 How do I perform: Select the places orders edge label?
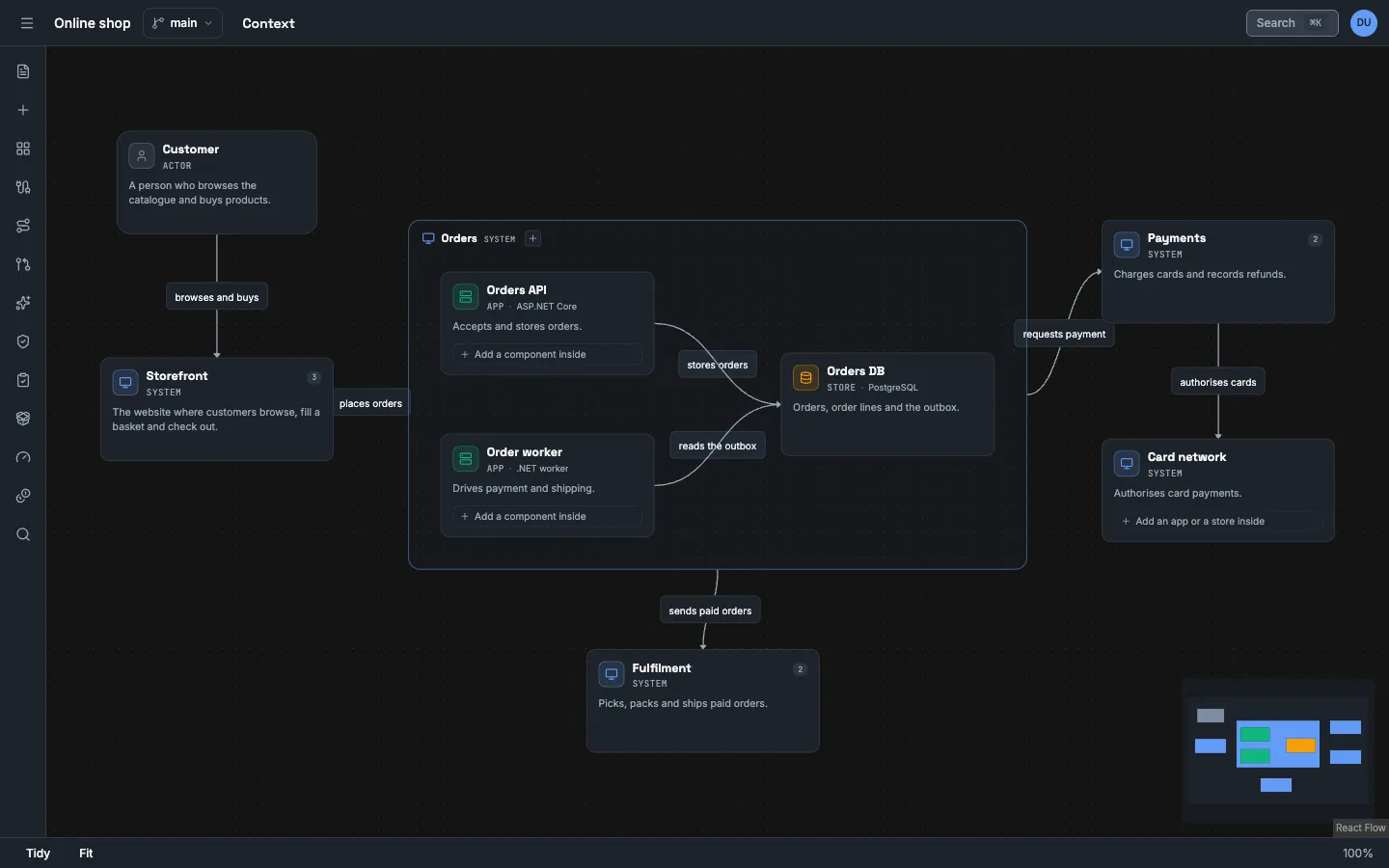tap(370, 403)
